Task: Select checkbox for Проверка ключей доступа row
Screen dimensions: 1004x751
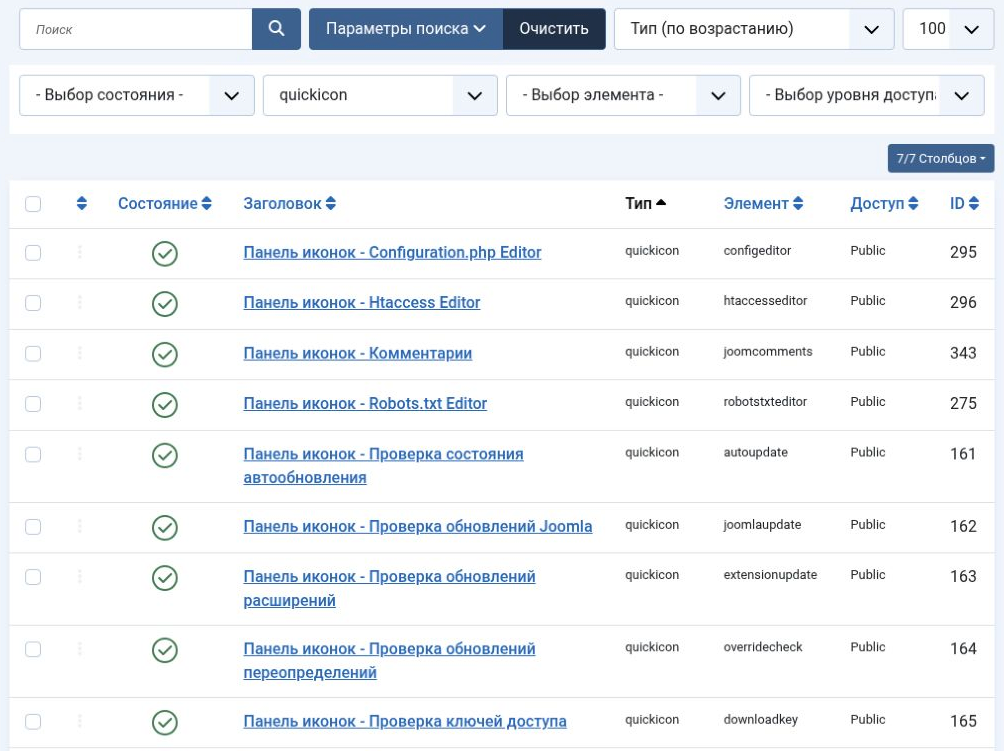Action: [33, 722]
